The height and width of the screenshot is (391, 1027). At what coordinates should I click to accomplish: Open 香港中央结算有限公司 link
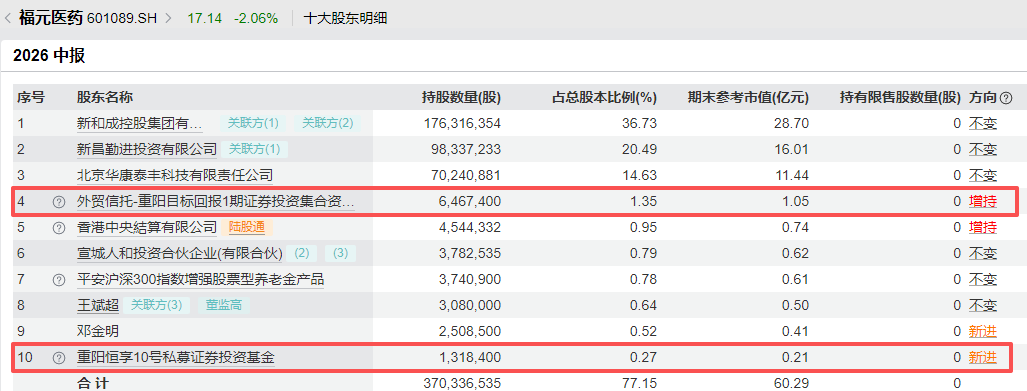(x=147, y=228)
